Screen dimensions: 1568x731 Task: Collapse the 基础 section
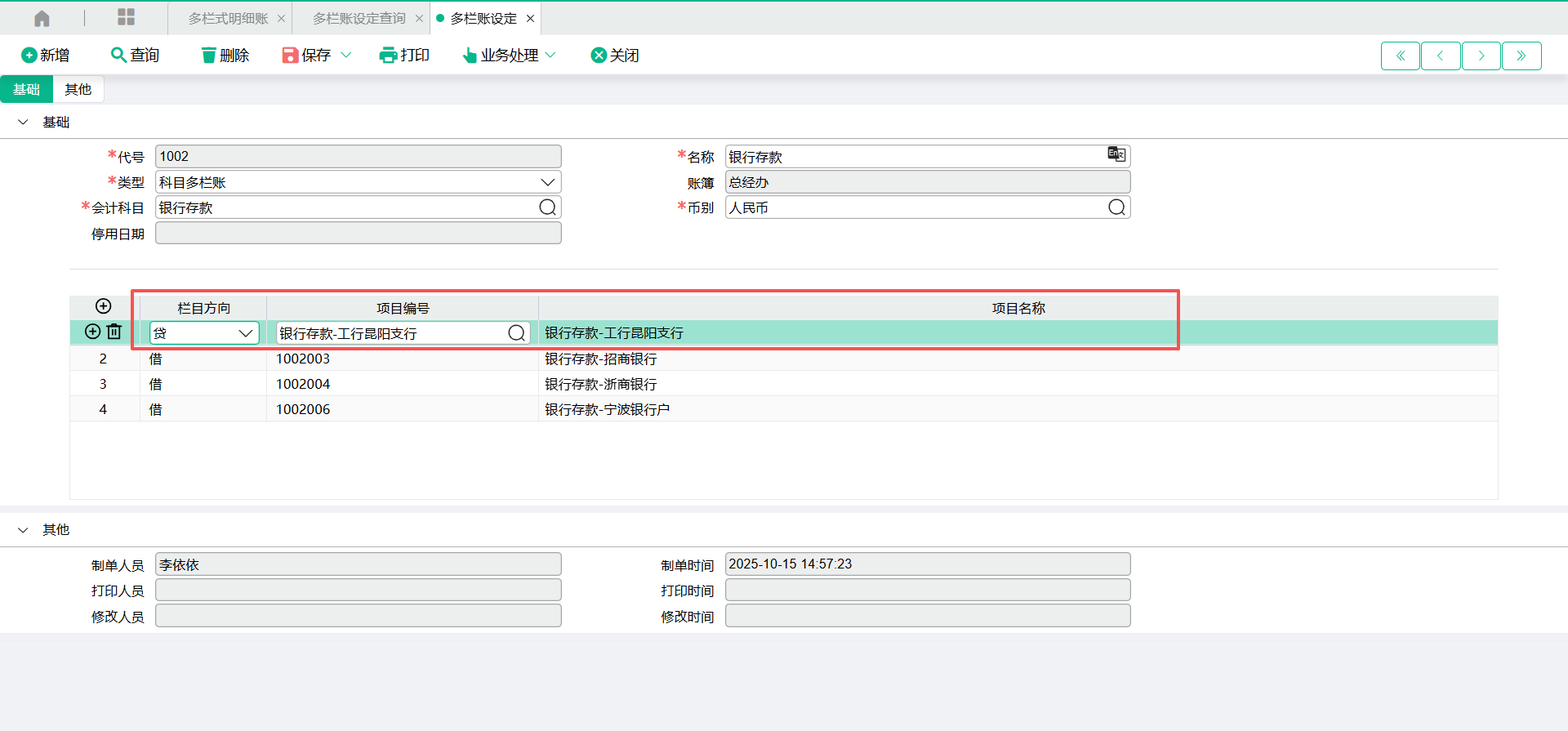23,122
